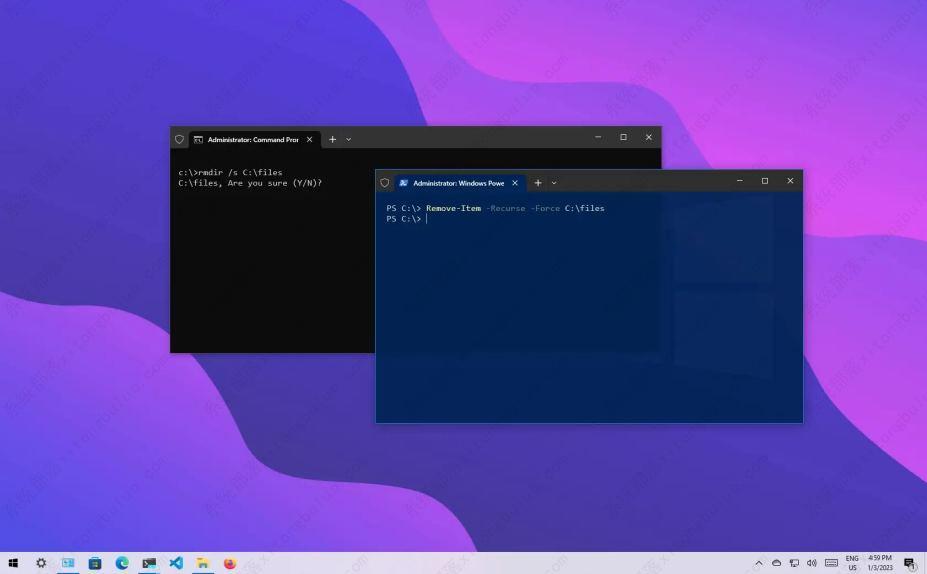Add a new tab in PowerShell terminal
The height and width of the screenshot is (574, 927).
pos(538,183)
